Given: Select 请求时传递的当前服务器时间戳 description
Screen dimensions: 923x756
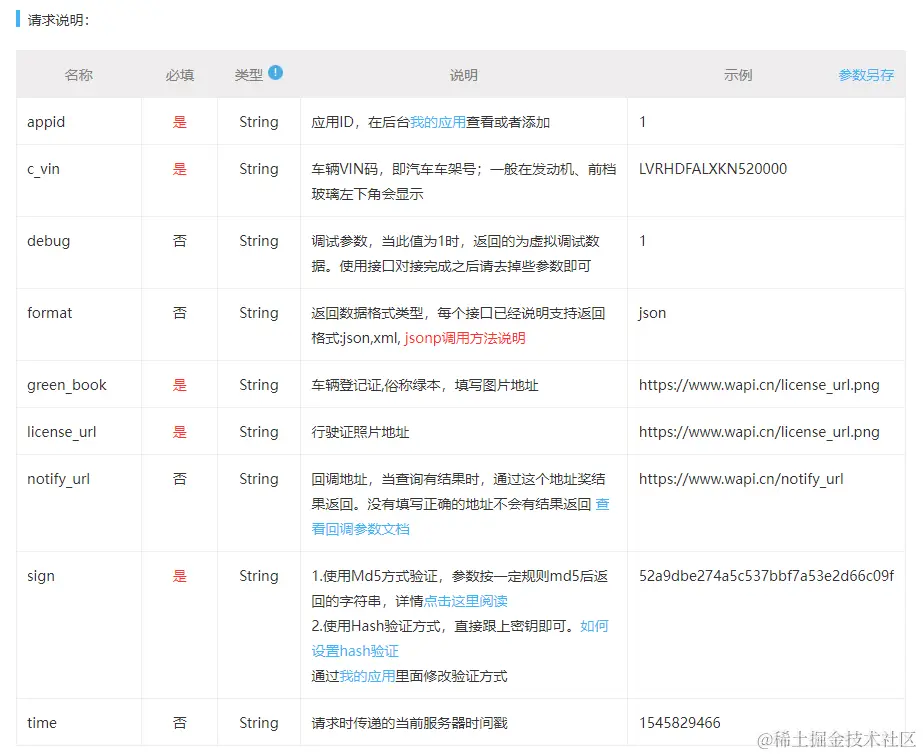Looking at the screenshot, I should point(409,722).
